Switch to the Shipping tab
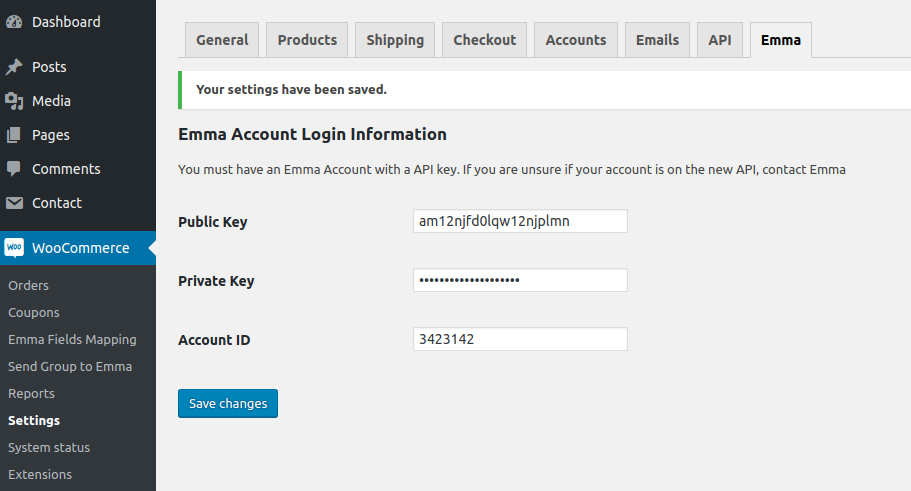The image size is (911, 491). pyautogui.click(x=395, y=40)
